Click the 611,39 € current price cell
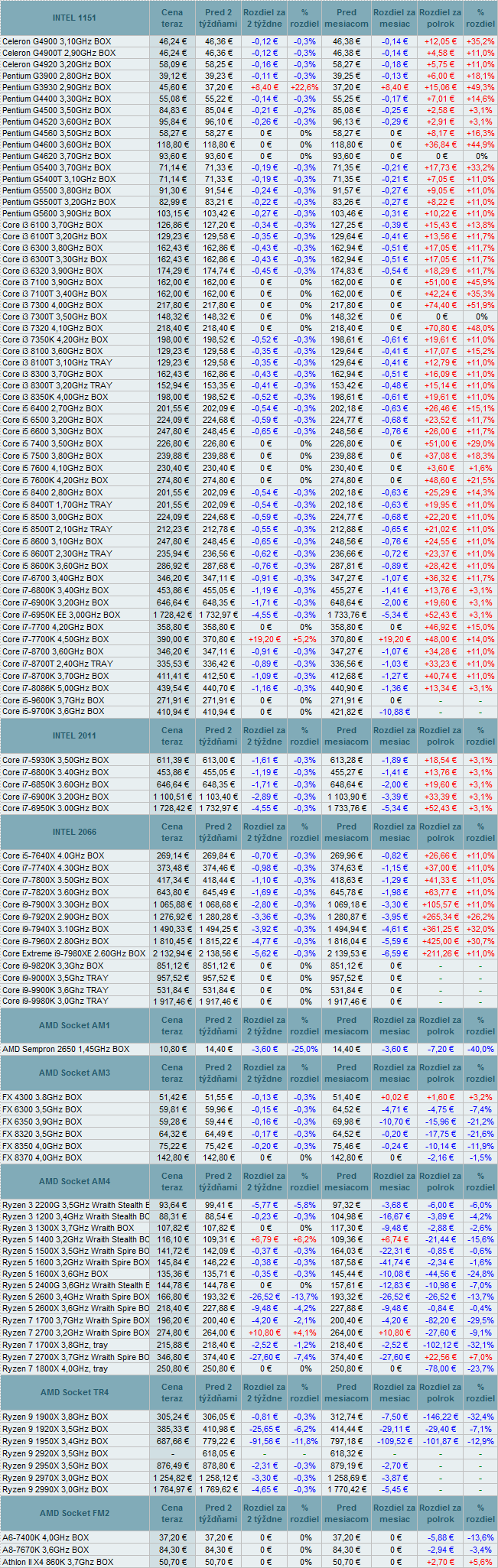Image resolution: width=498 pixels, height=1568 pixels. tap(172, 760)
